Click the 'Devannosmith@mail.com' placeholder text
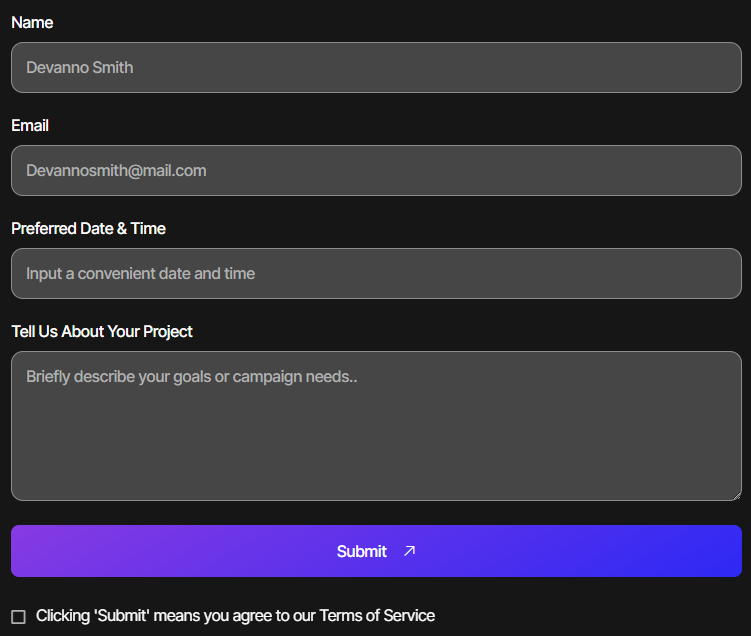Viewport: 751px width, 636px height. [x=116, y=171]
